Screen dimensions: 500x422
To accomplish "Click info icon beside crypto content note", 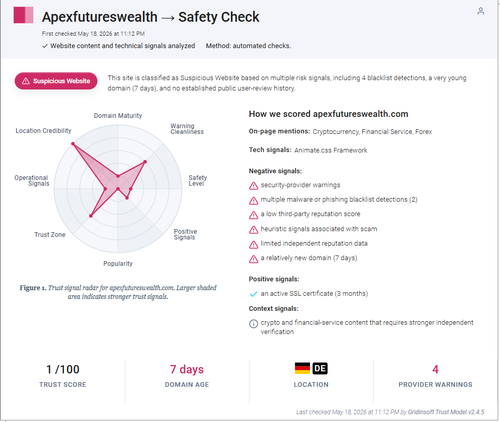I will [x=253, y=324].
